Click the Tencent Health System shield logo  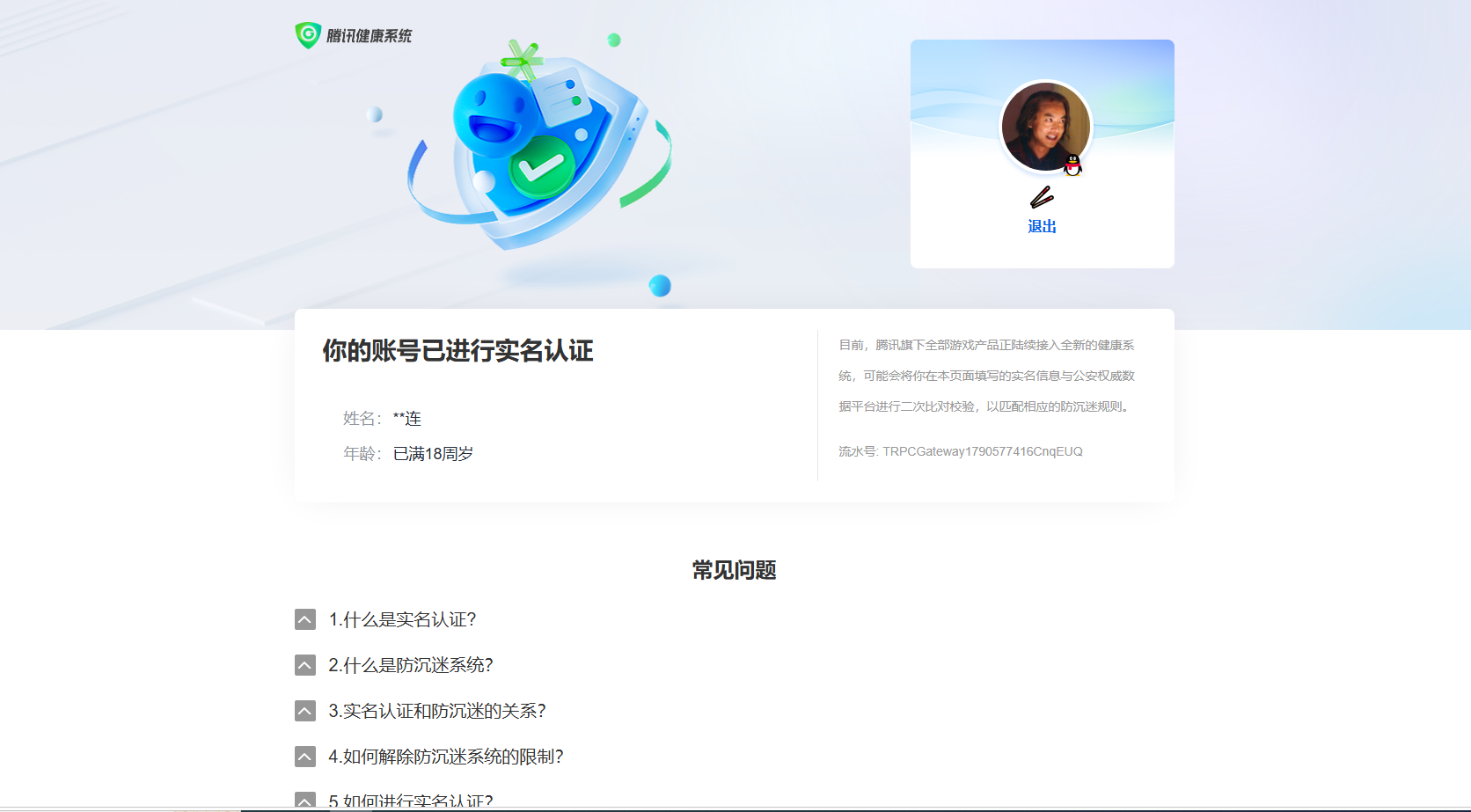[x=308, y=35]
